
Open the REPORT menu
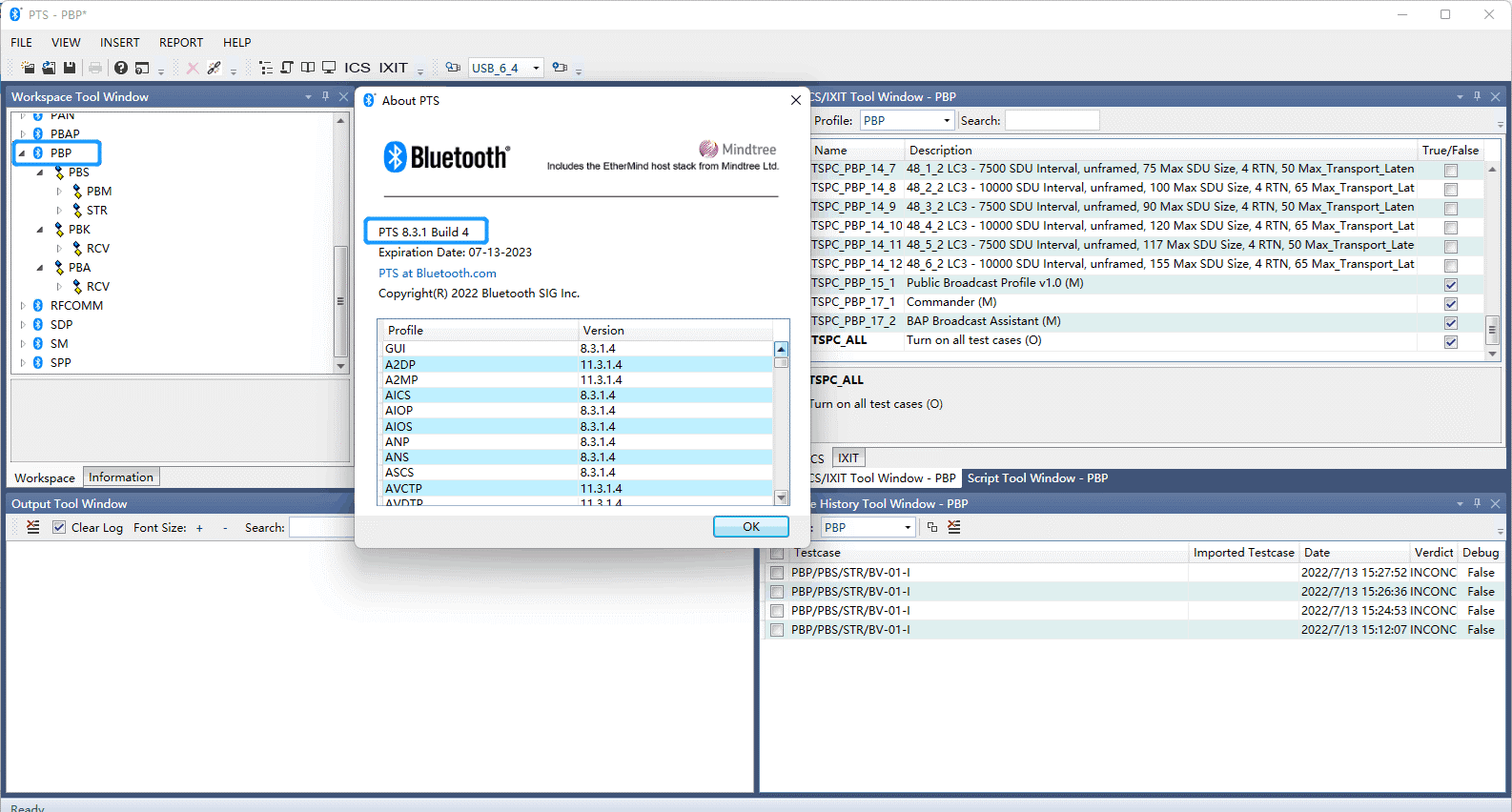click(x=181, y=42)
